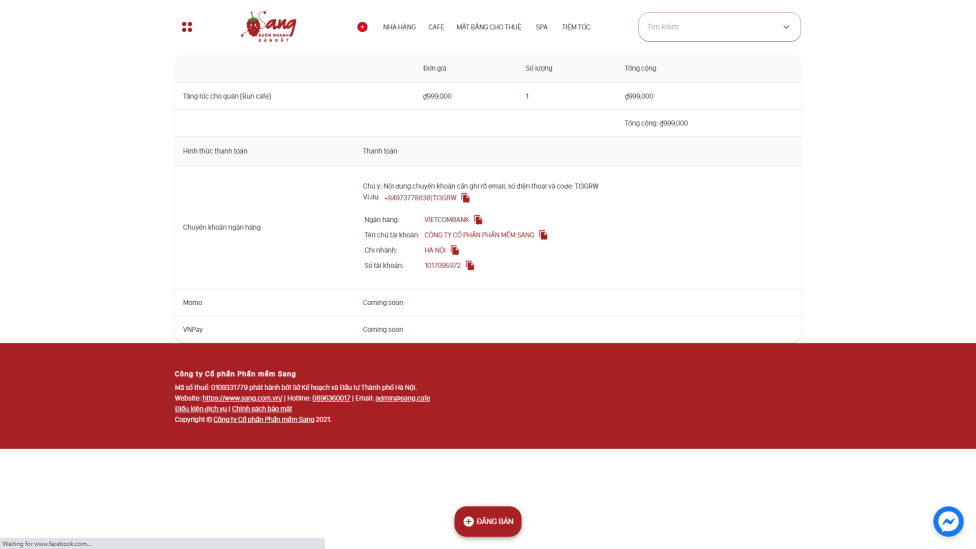Image resolution: width=976 pixels, height=549 pixels.
Task: Open the Chính sách bảo mật link
Action: coord(262,409)
